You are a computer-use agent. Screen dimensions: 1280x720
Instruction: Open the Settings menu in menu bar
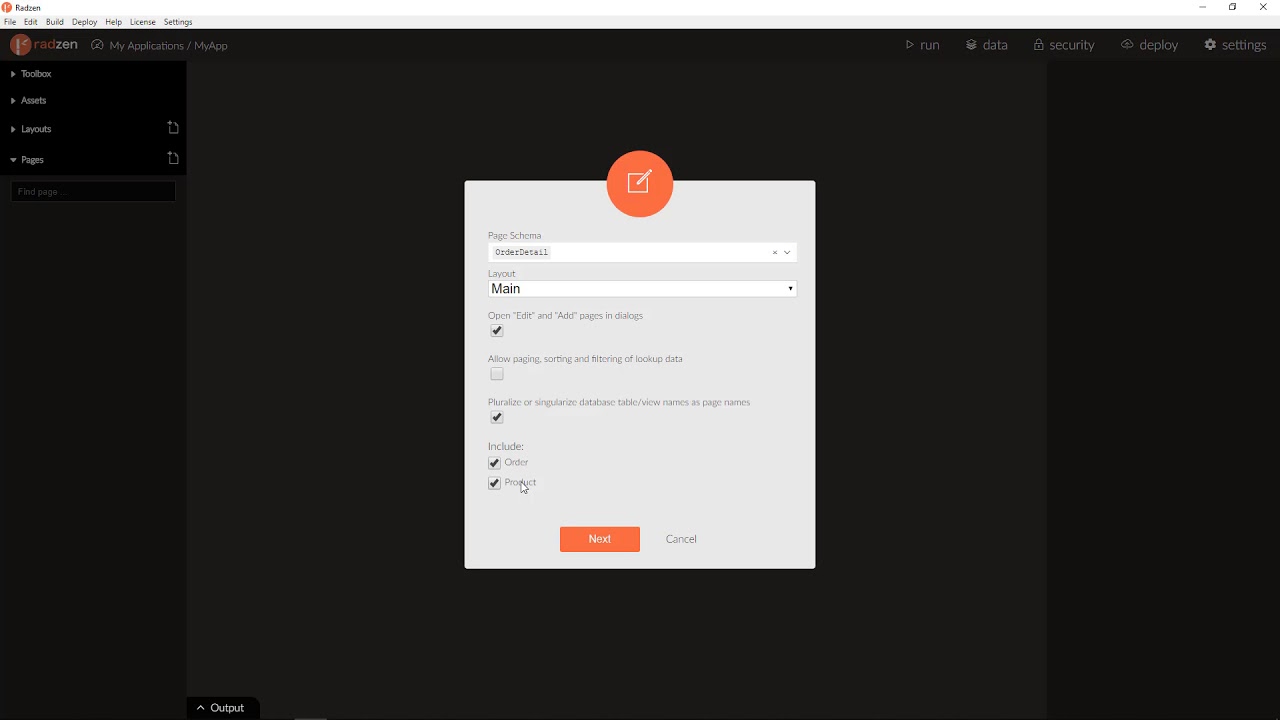click(179, 22)
